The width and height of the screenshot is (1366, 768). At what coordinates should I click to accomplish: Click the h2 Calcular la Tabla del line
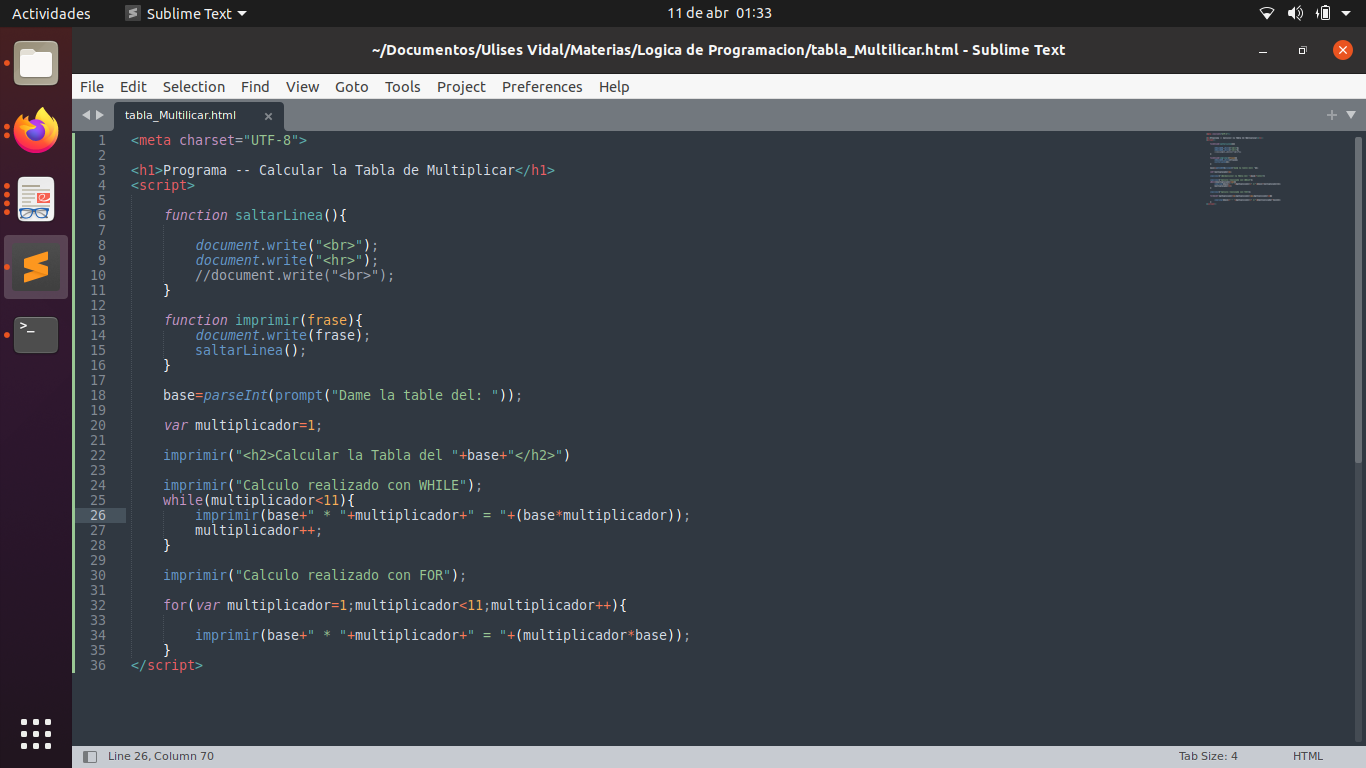pyautogui.click(x=367, y=455)
